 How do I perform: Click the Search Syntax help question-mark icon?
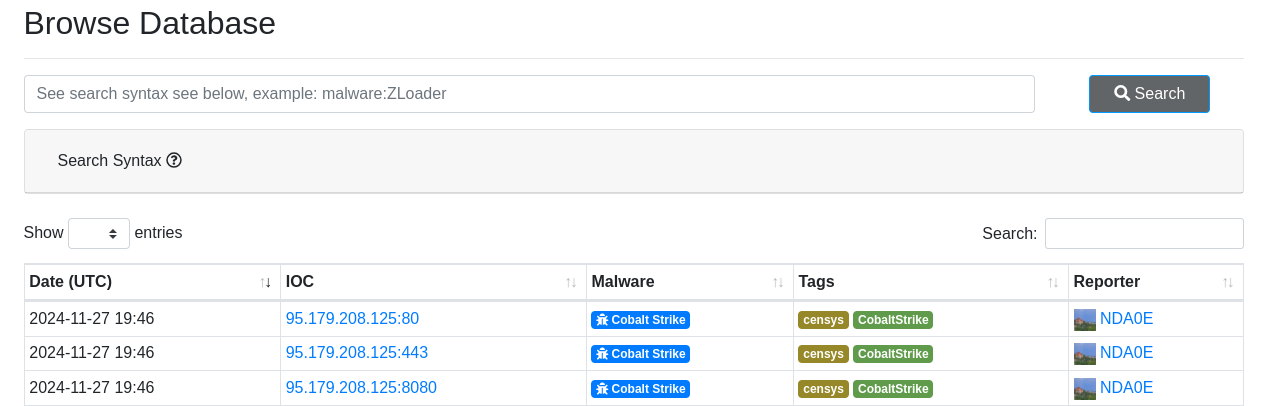click(174, 160)
